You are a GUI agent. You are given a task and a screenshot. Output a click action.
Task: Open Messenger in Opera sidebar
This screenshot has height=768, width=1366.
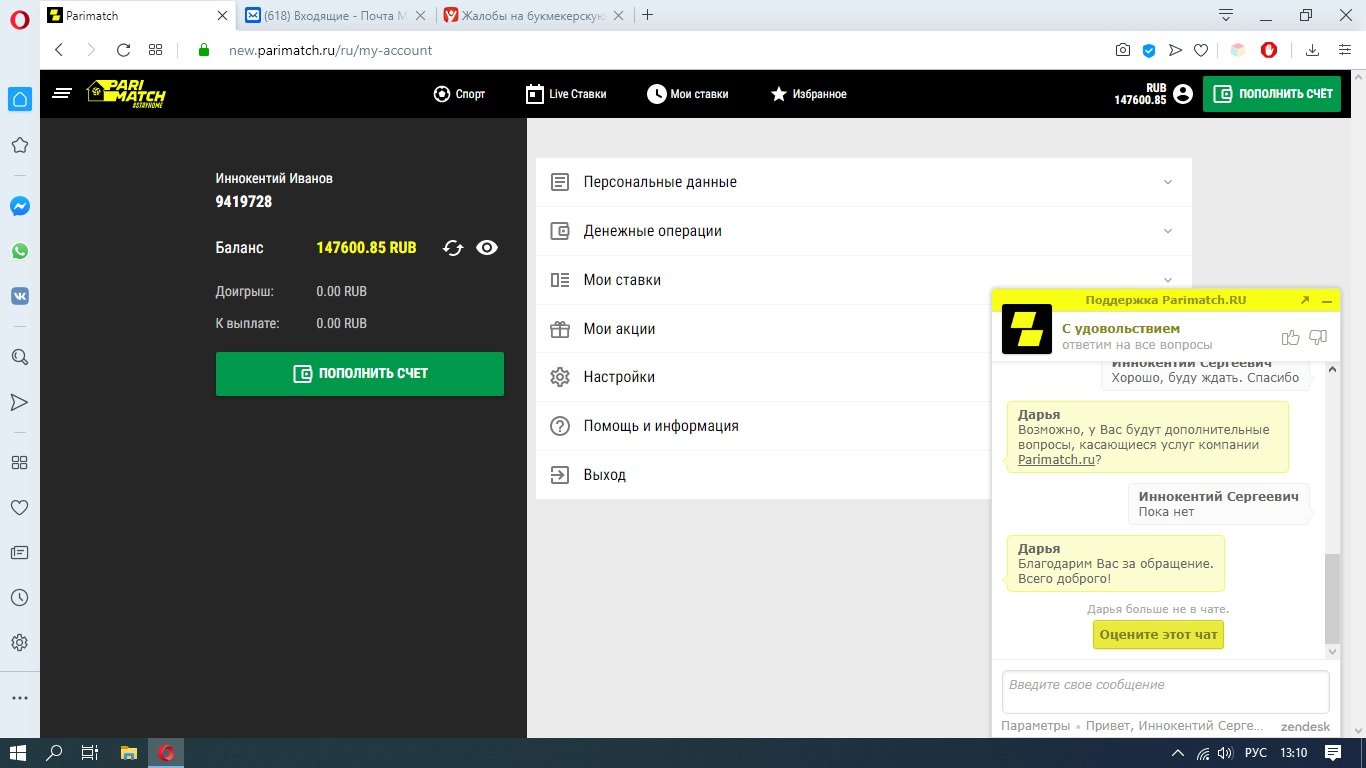tap(19, 206)
